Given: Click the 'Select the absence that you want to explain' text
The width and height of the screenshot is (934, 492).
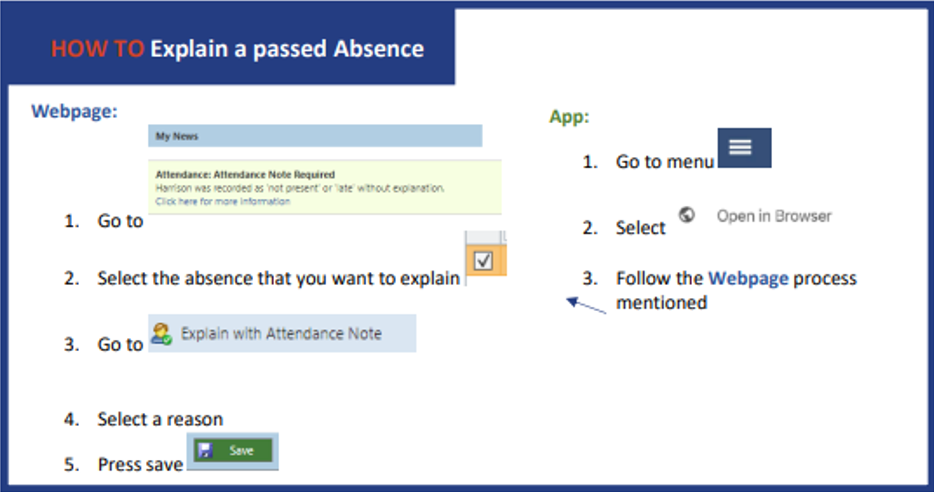Looking at the screenshot, I should [x=278, y=278].
